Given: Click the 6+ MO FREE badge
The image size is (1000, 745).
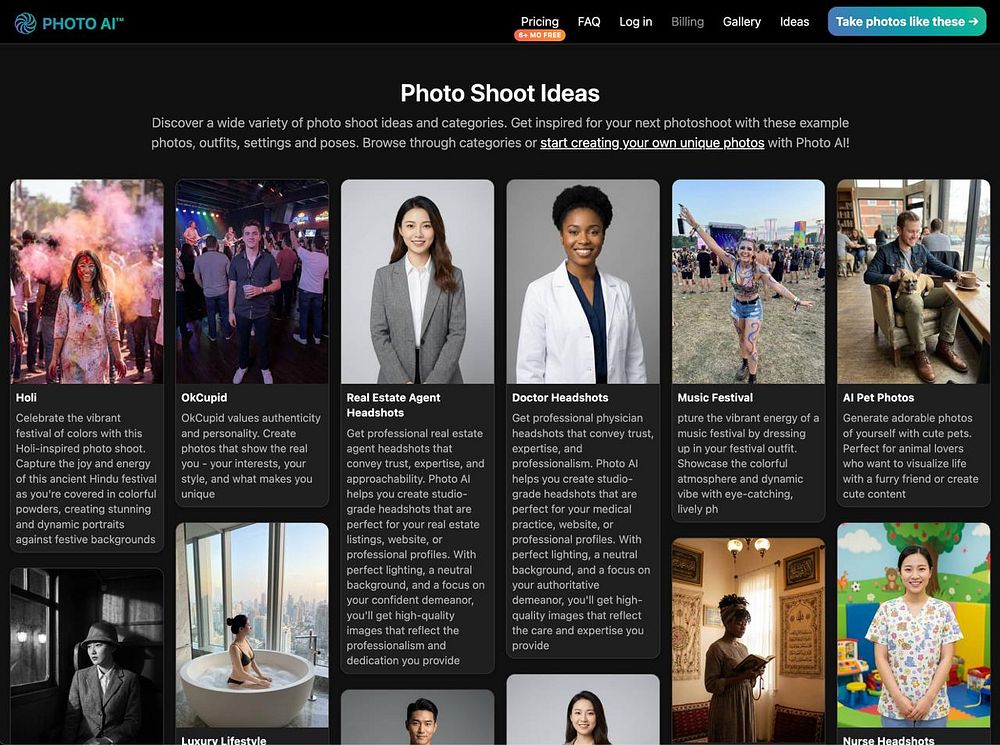Looking at the screenshot, I should (x=540, y=36).
